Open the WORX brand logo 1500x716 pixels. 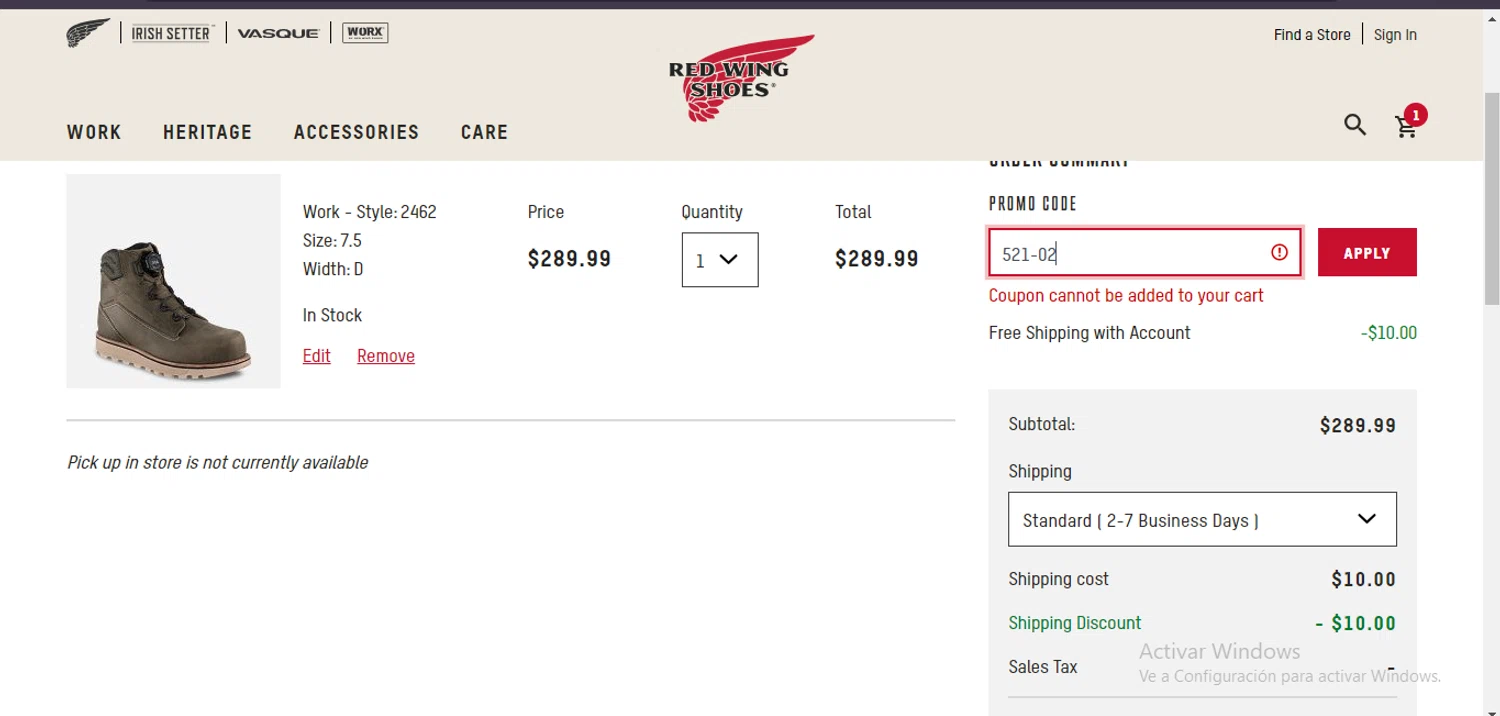[x=365, y=33]
